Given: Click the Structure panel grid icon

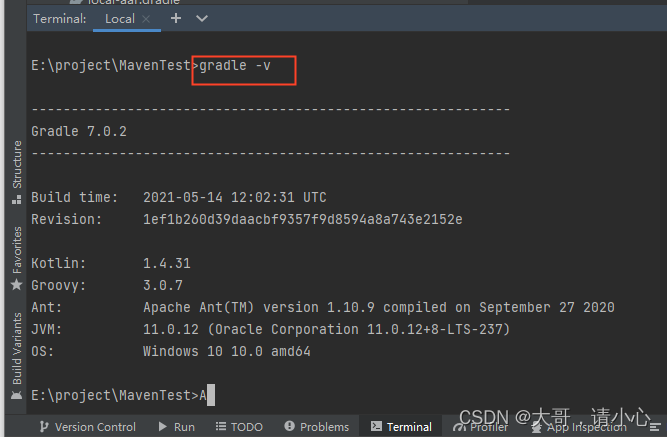Looking at the screenshot, I should coord(17,200).
